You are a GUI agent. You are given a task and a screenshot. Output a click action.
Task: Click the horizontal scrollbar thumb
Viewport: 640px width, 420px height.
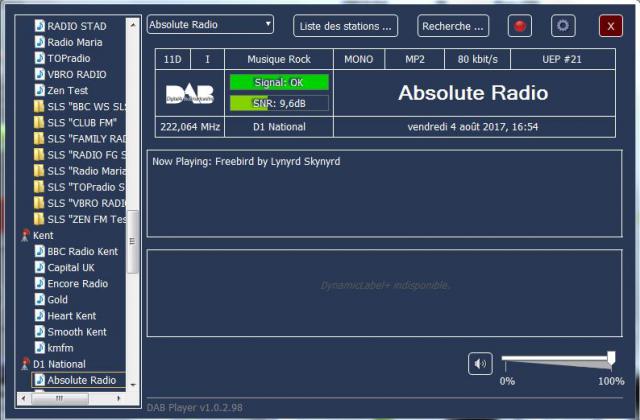tap(60, 398)
